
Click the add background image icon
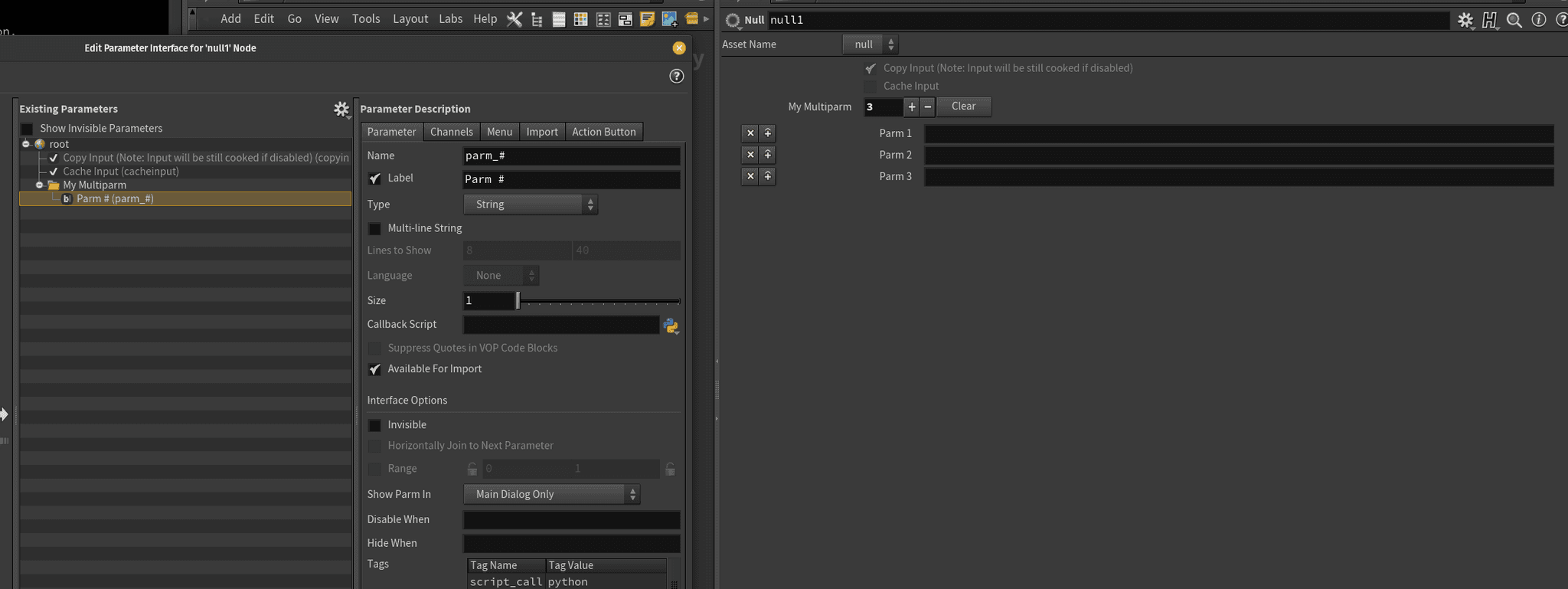coord(669,19)
